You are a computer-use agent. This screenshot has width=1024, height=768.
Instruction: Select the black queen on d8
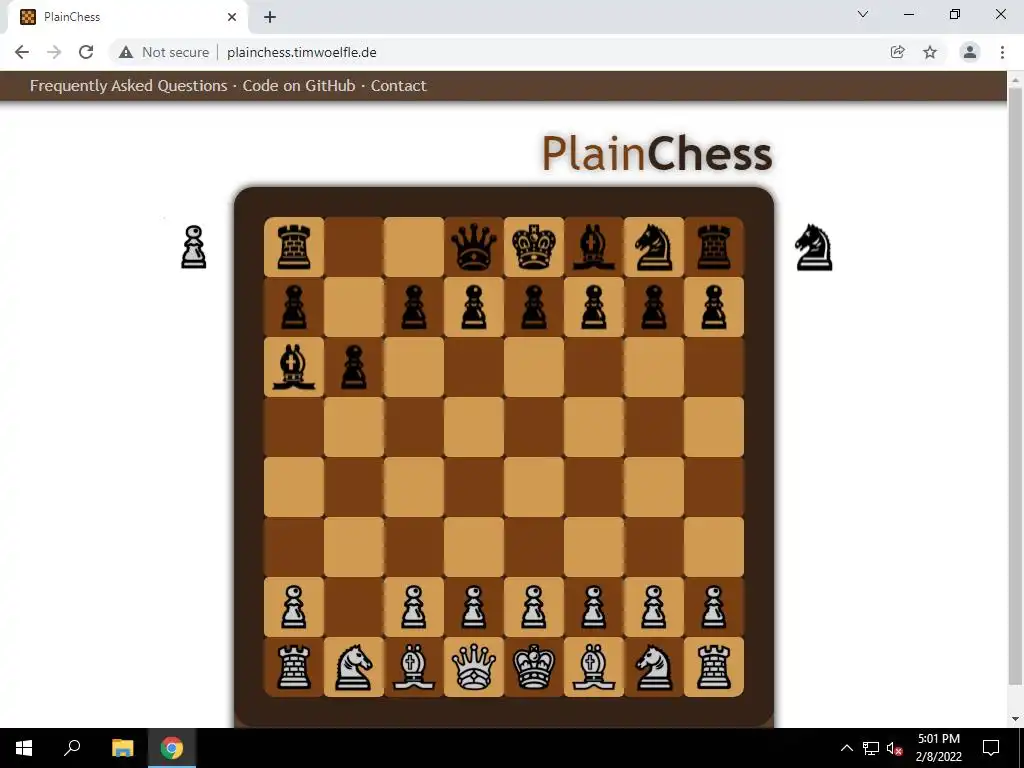tap(473, 247)
